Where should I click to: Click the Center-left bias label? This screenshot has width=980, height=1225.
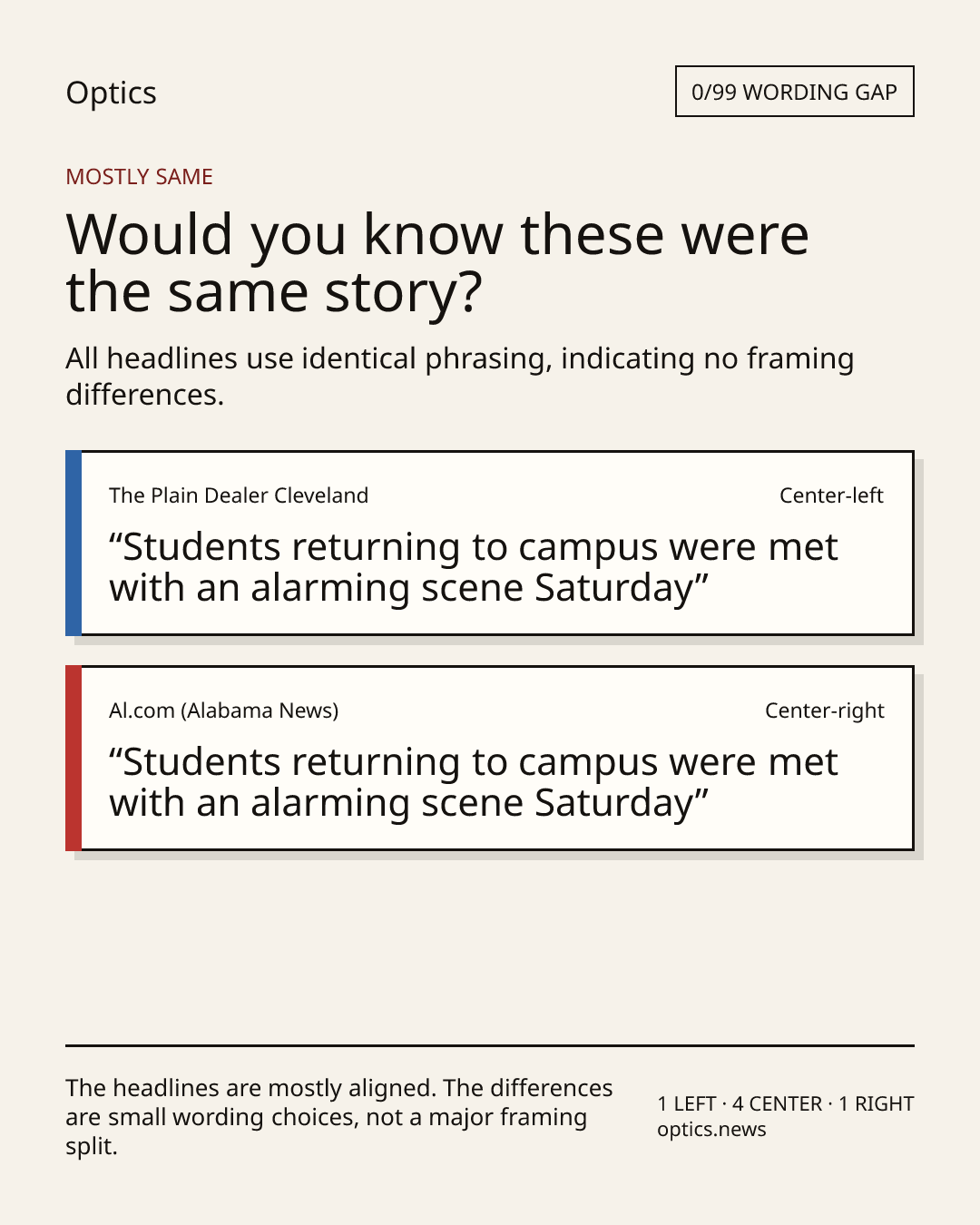831,495
